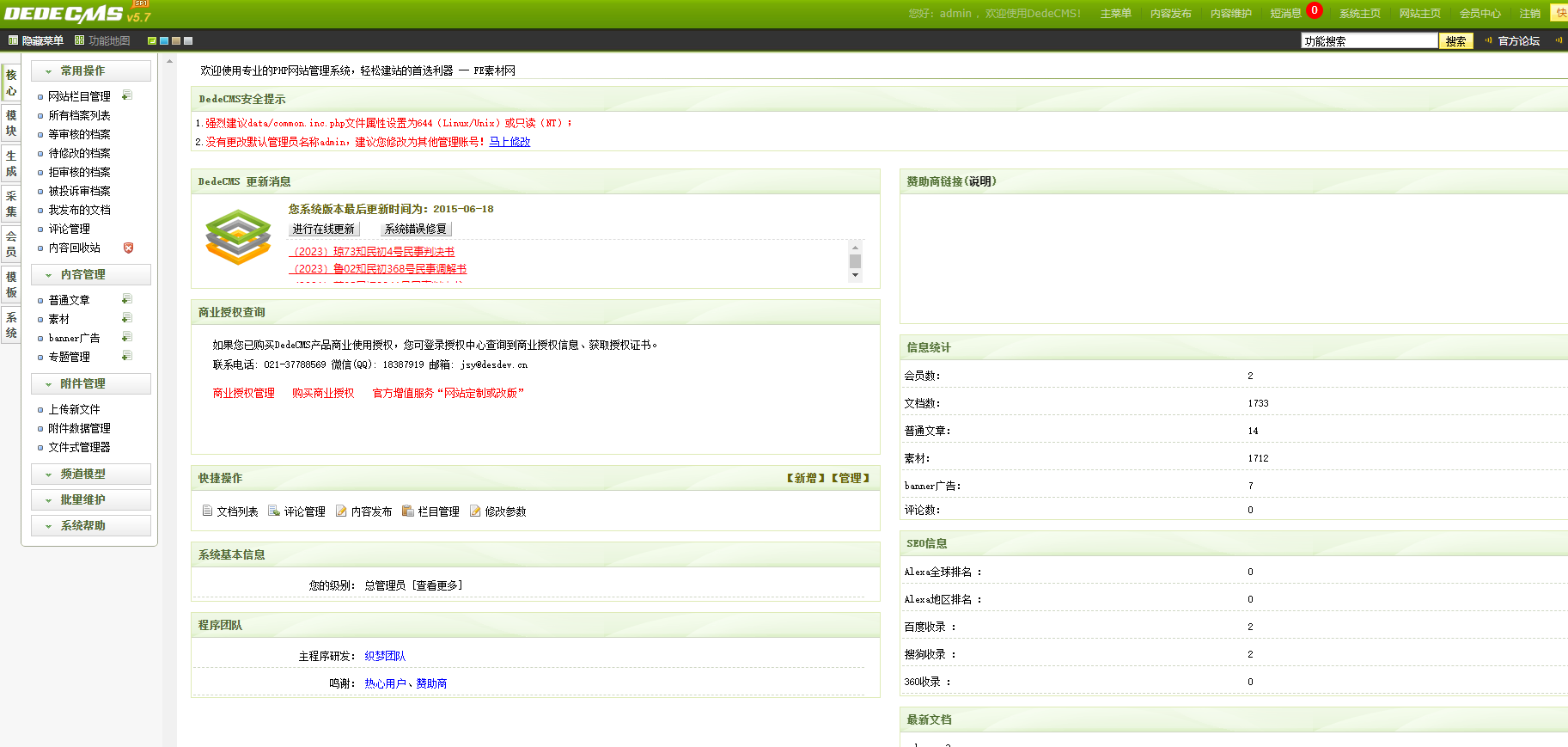Viewport: 1568px width, 747px height.
Task: Click the add icon next to 普通文章
Action: click(x=126, y=299)
